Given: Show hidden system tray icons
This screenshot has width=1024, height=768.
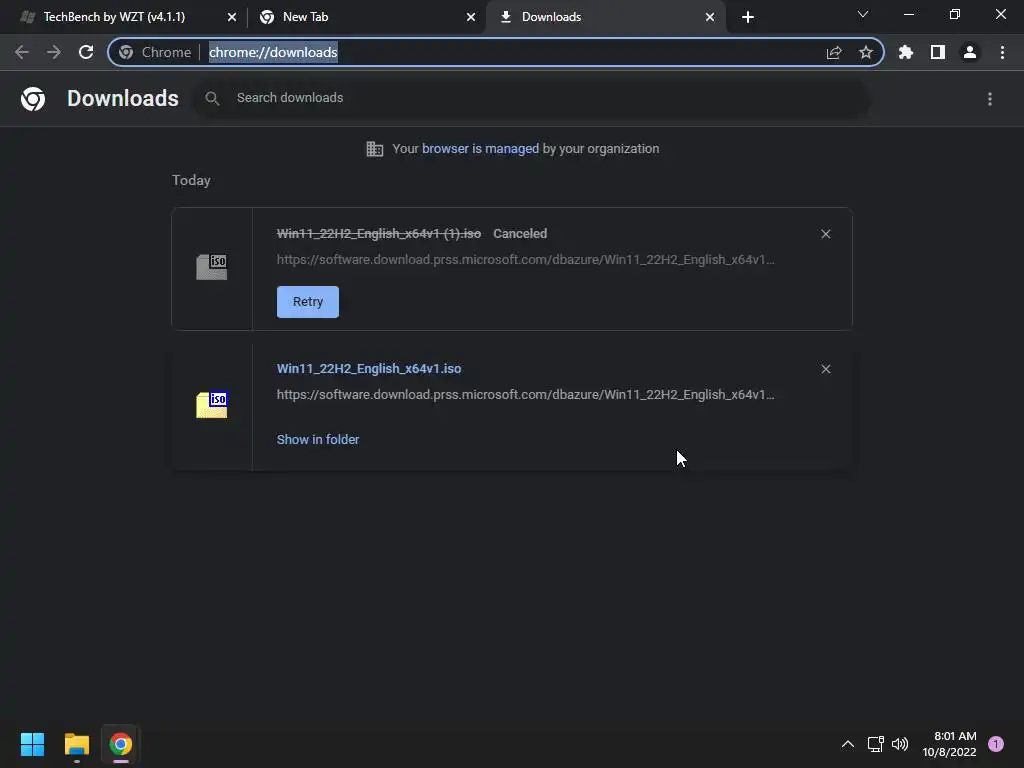Looking at the screenshot, I should tap(848, 744).
